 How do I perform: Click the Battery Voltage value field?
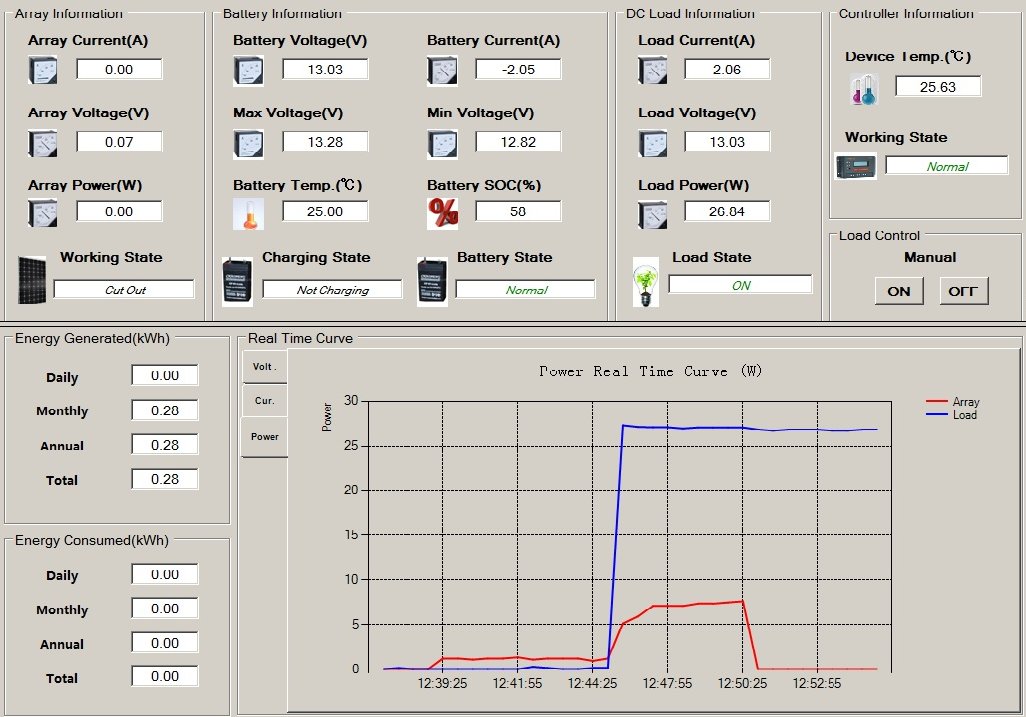[x=325, y=69]
